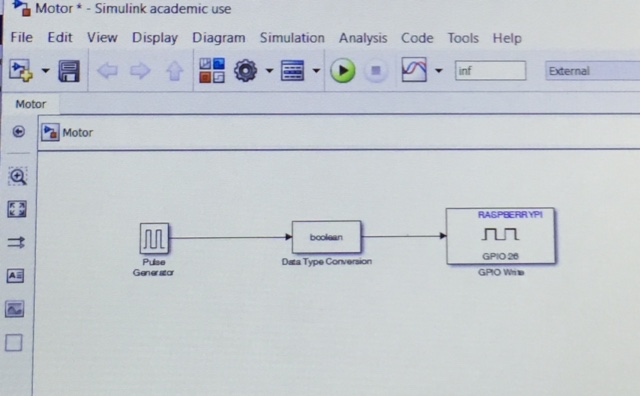Open the External simulation mode dropdown
640x396 pixels.
(592, 71)
